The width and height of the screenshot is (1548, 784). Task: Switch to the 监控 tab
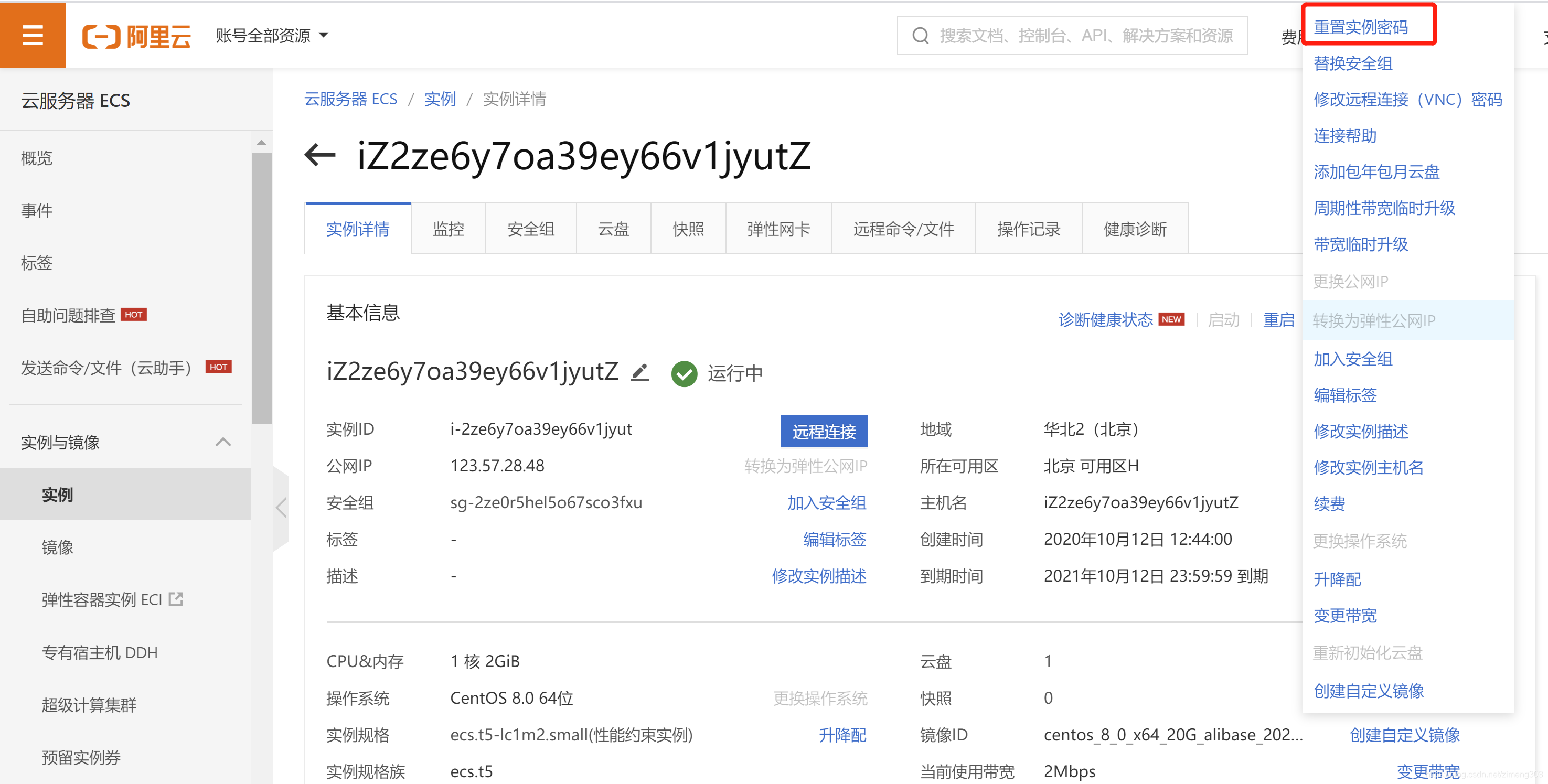(449, 229)
